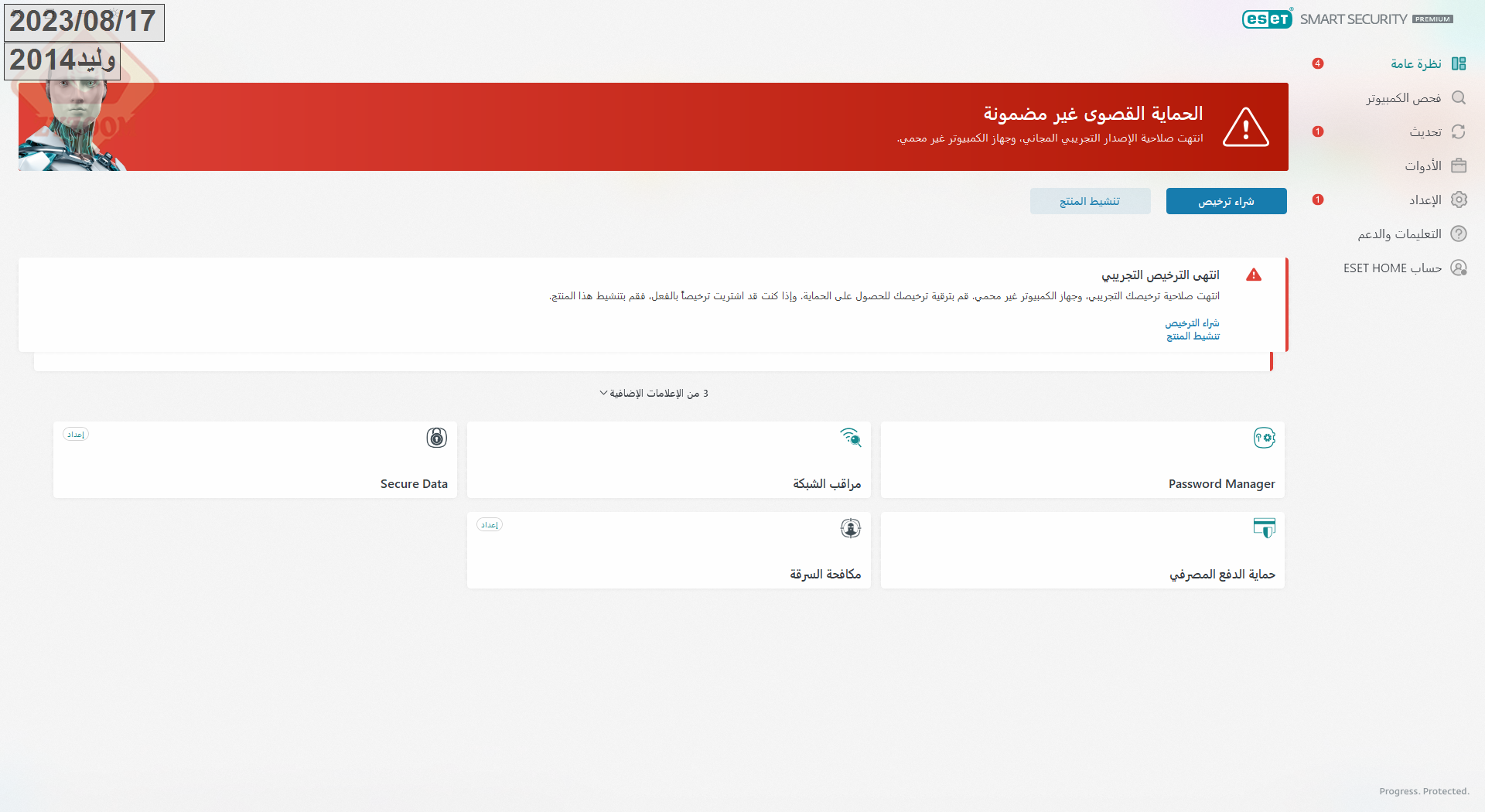Click the Setup gear icon
Screen dimensions: 1485x812
[1459, 200]
